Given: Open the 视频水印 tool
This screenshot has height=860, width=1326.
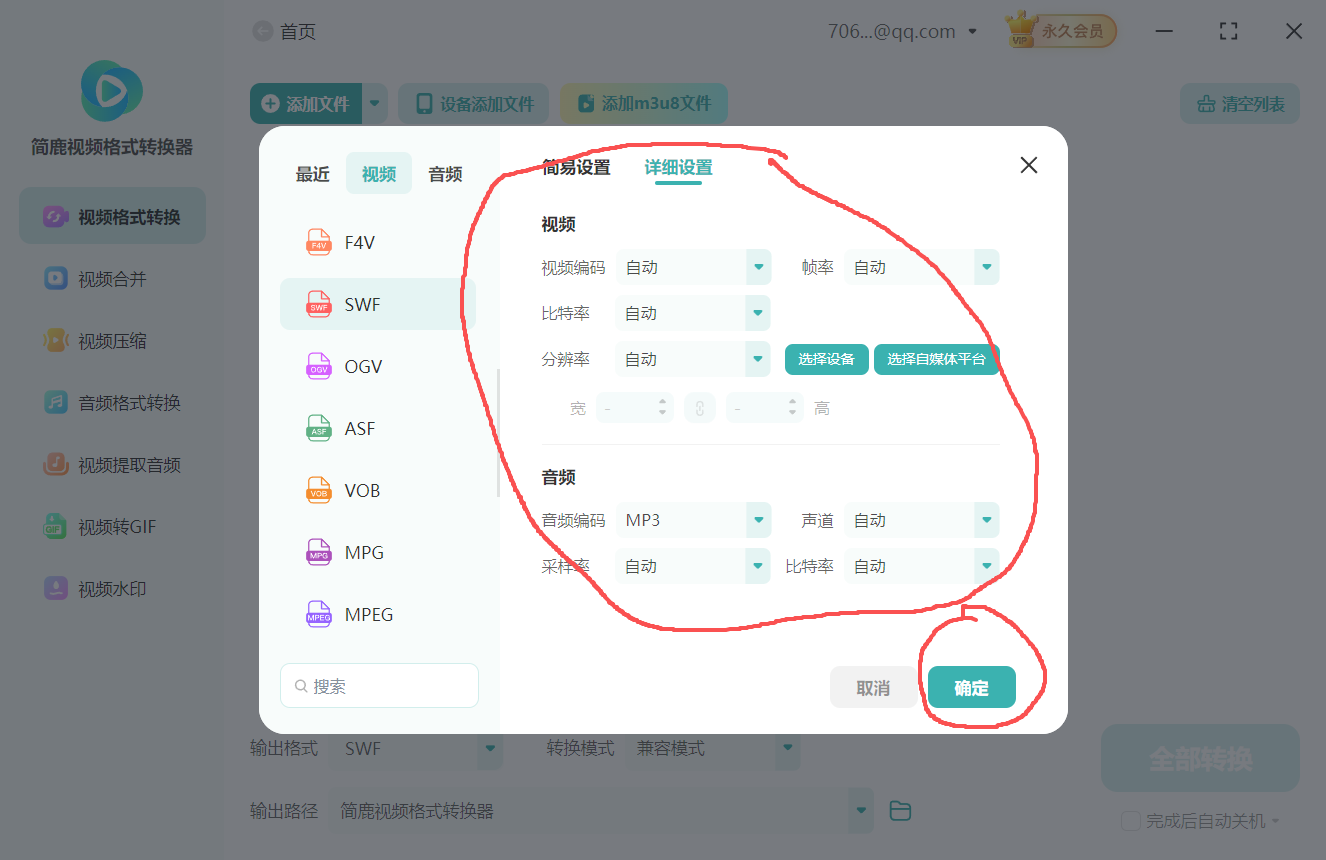Looking at the screenshot, I should pyautogui.click(x=56, y=589).
